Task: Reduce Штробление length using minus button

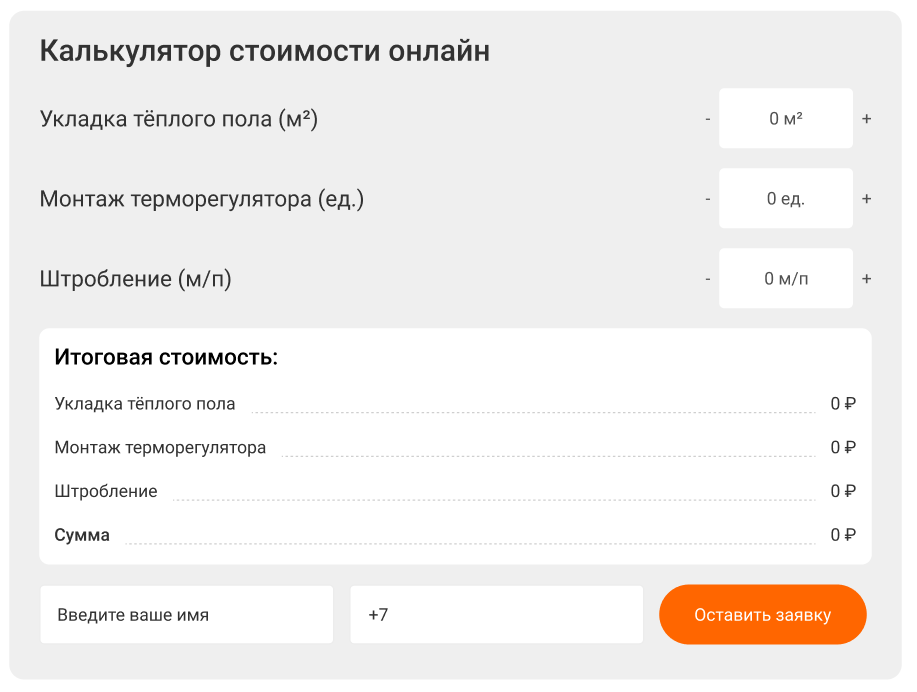Action: (x=708, y=279)
